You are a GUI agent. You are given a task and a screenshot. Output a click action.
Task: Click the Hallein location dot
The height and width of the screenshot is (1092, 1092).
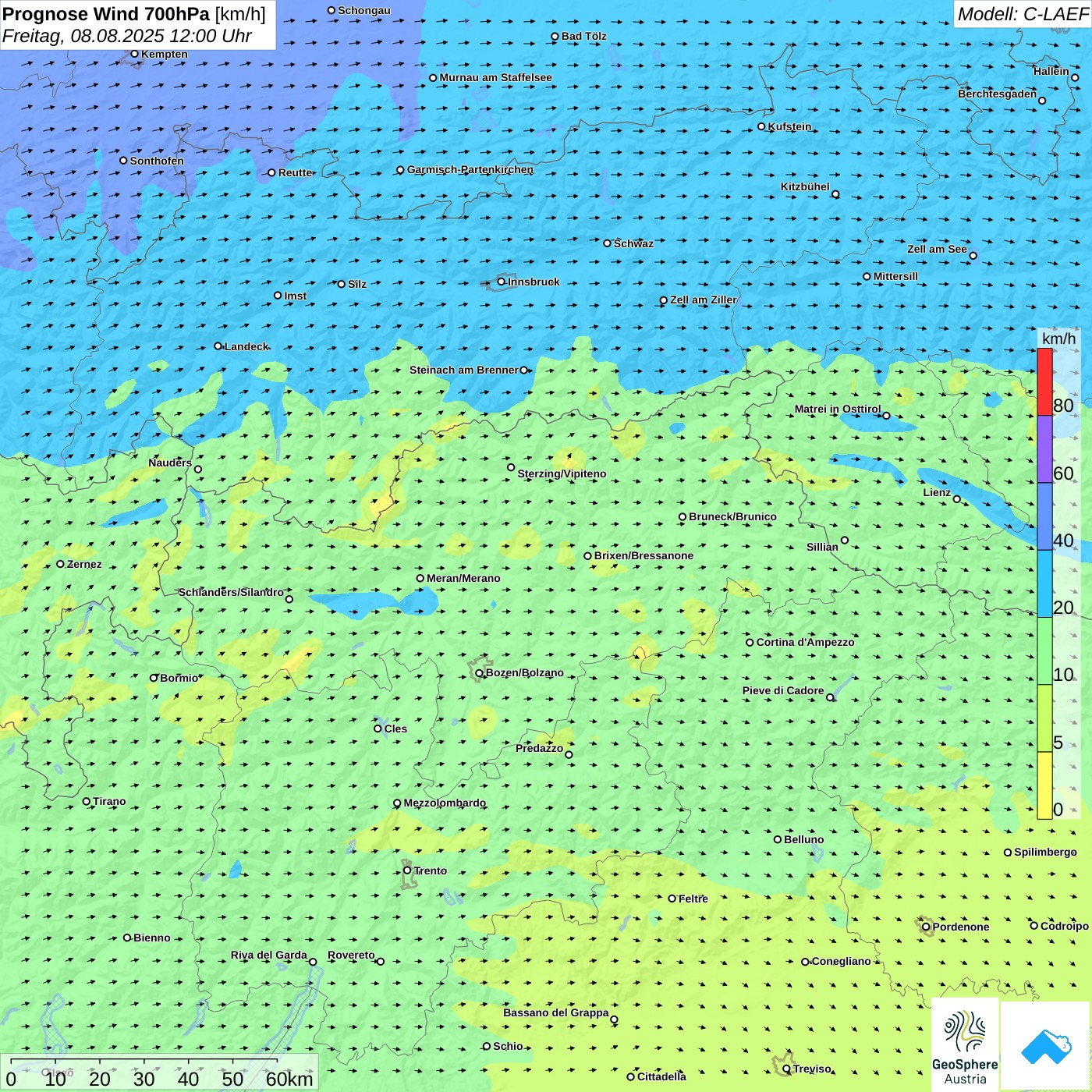(1075, 77)
